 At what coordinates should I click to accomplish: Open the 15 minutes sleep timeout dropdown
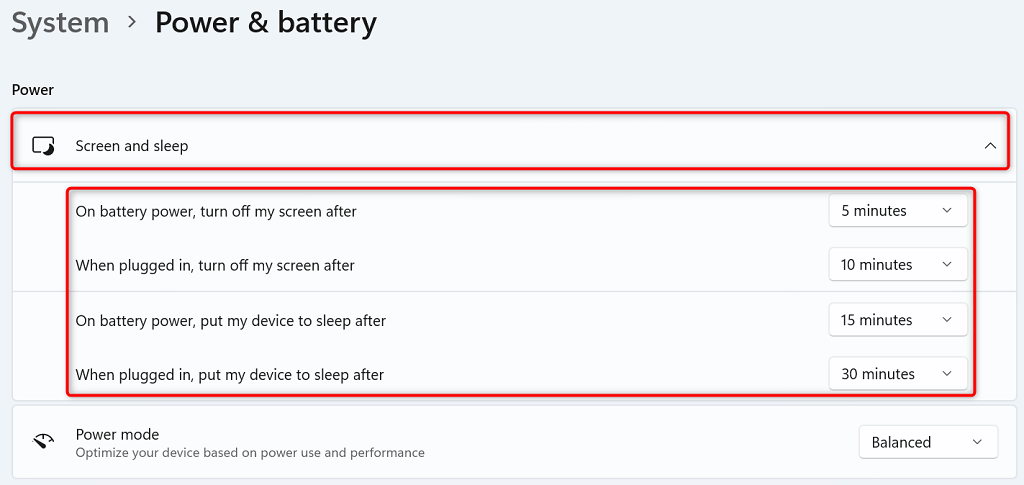click(x=897, y=320)
